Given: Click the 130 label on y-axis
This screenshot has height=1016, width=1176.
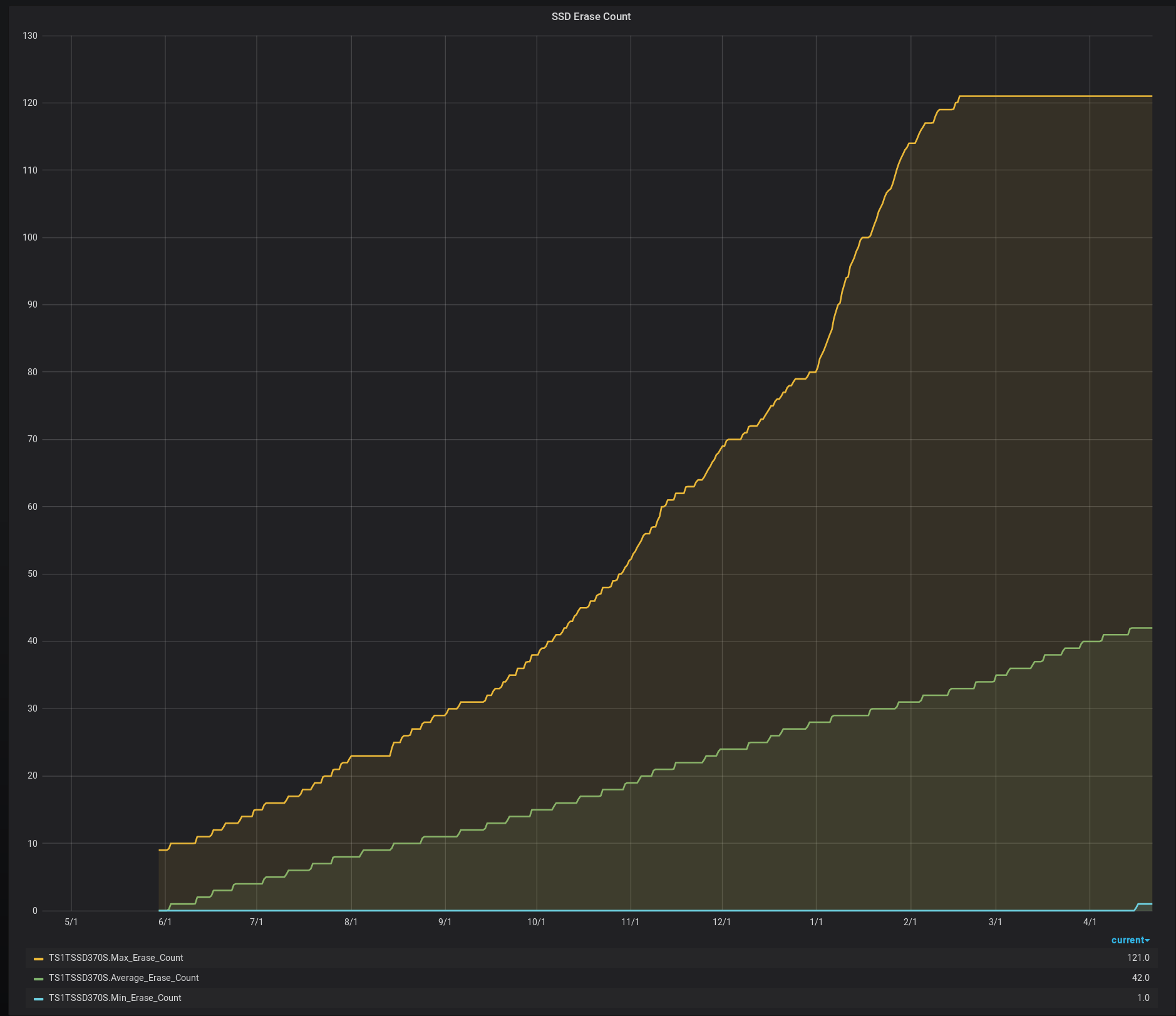Looking at the screenshot, I should pos(30,36).
